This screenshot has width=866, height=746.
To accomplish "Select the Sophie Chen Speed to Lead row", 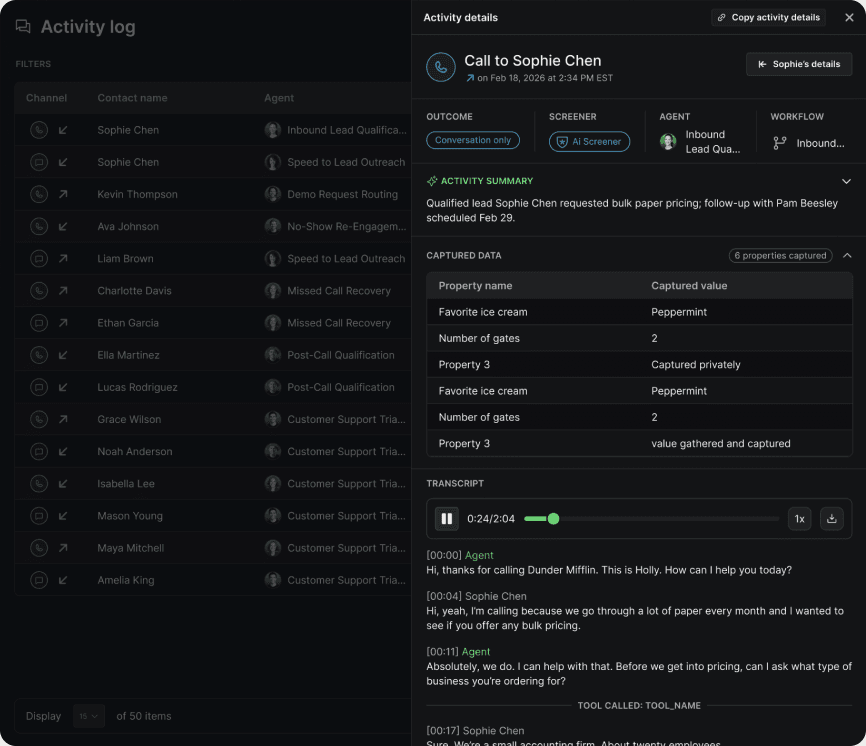I will coord(213,162).
